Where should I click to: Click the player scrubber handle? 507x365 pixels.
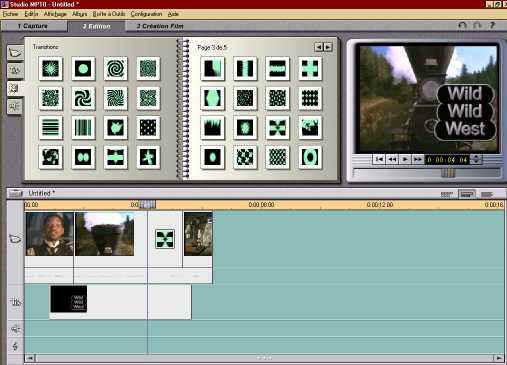coord(448,172)
